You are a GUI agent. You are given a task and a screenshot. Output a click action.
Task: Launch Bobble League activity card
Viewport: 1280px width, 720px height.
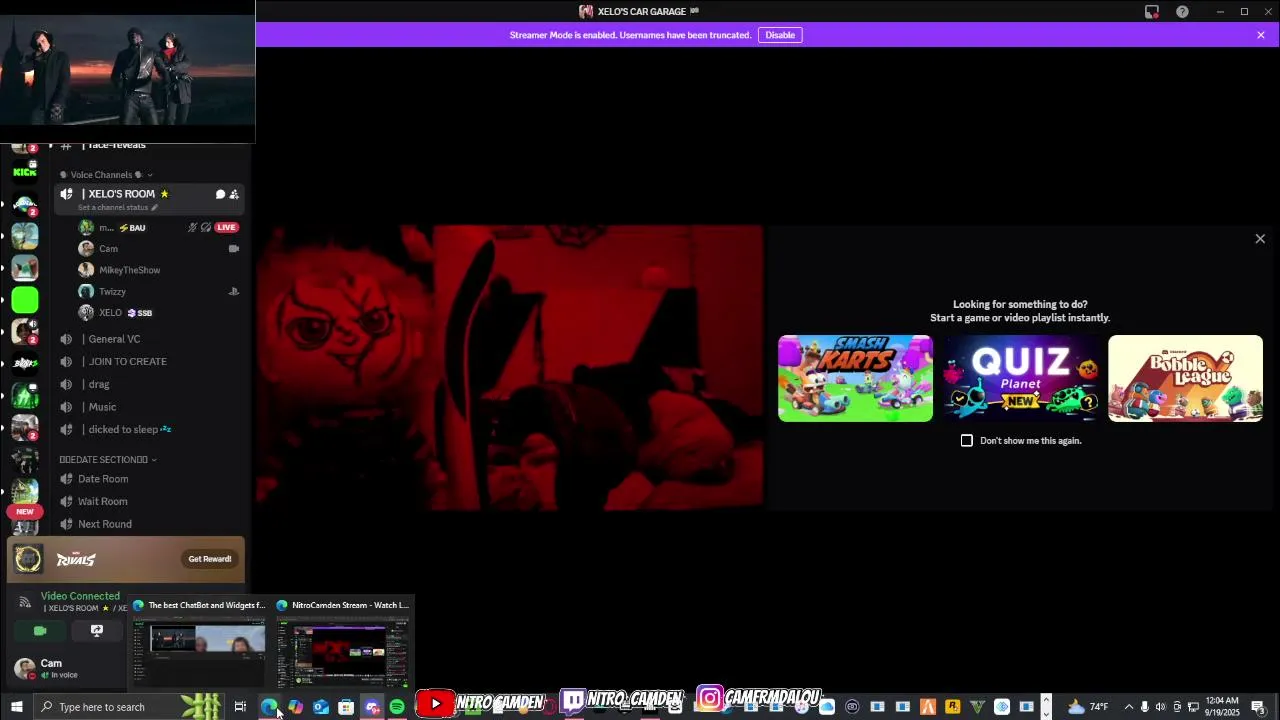click(x=1185, y=378)
